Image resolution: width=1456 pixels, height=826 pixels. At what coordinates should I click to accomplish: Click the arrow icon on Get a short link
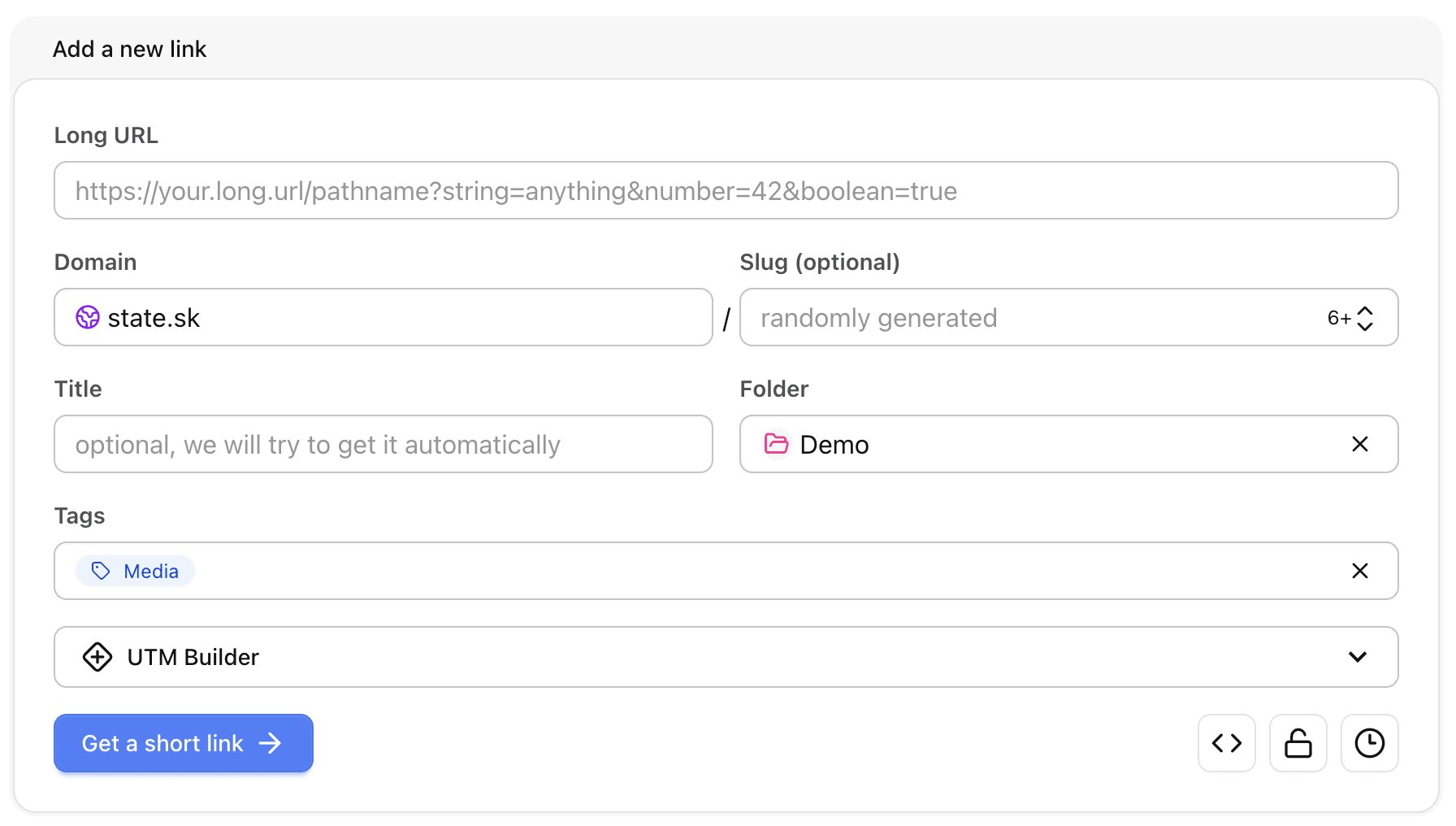coord(270,743)
